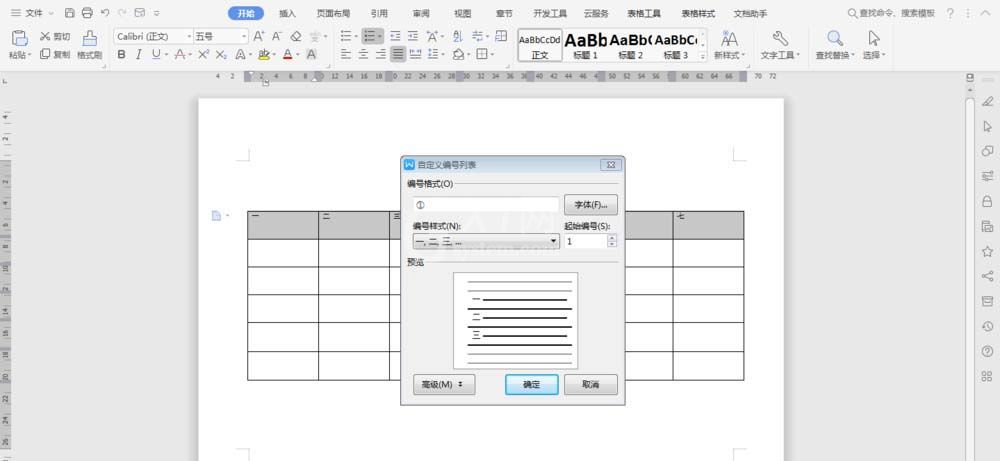Click the 编号格式 input field
Image resolution: width=1000 pixels, height=461 pixels.
point(486,205)
